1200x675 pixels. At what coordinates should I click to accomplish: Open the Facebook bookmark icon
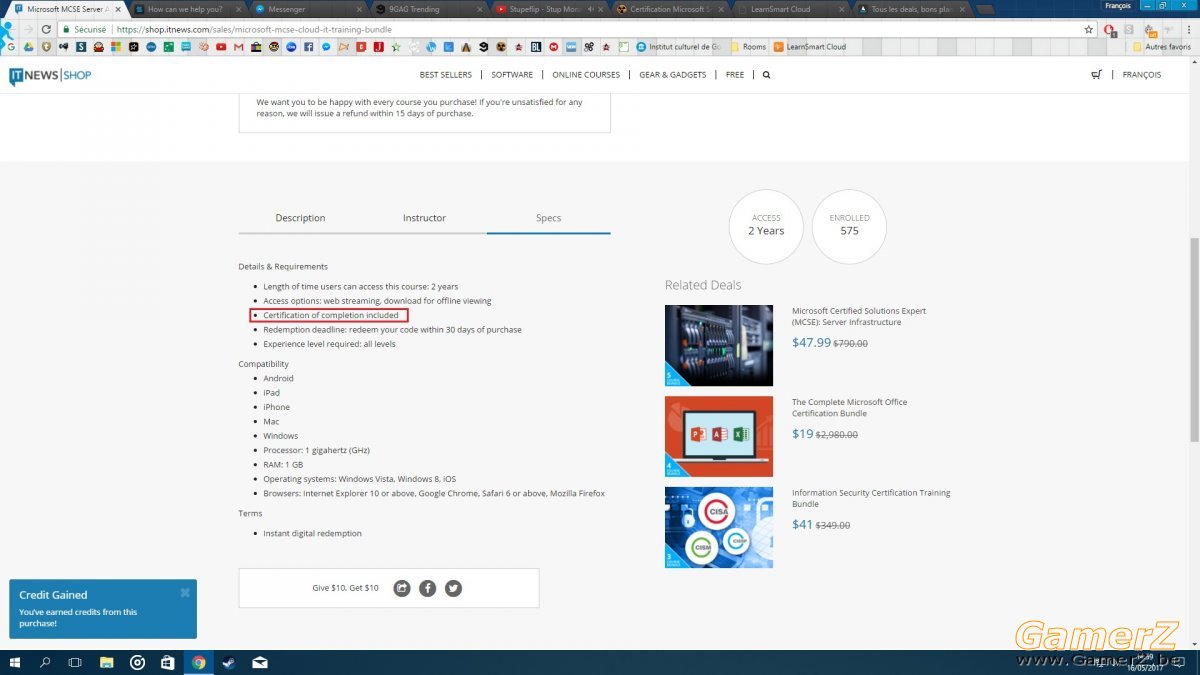pos(309,46)
